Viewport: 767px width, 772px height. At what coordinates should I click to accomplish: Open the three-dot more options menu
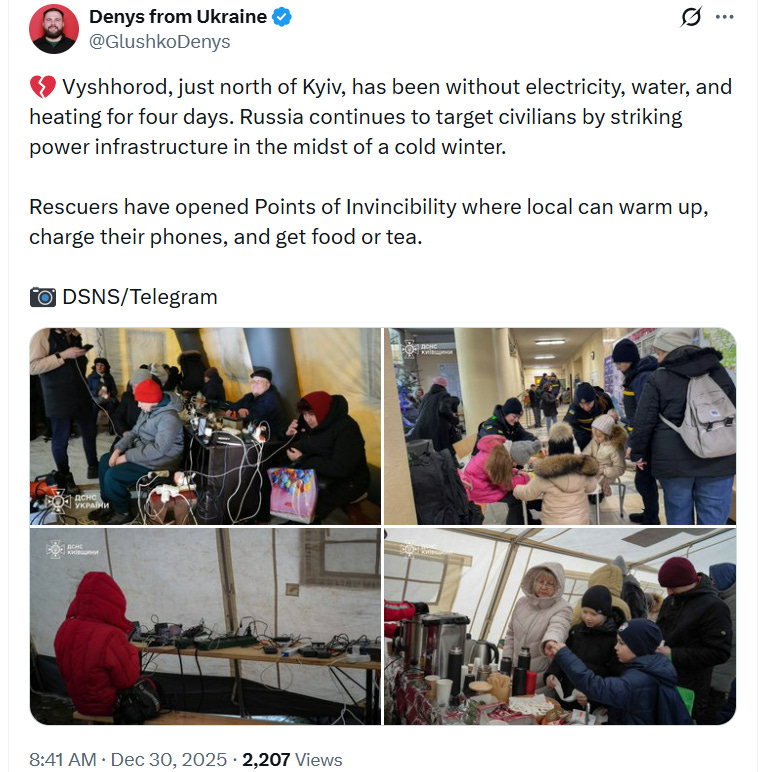[724, 17]
